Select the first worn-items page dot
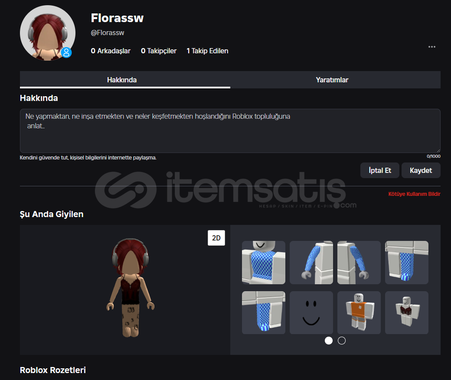The width and height of the screenshot is (451, 380). click(329, 341)
